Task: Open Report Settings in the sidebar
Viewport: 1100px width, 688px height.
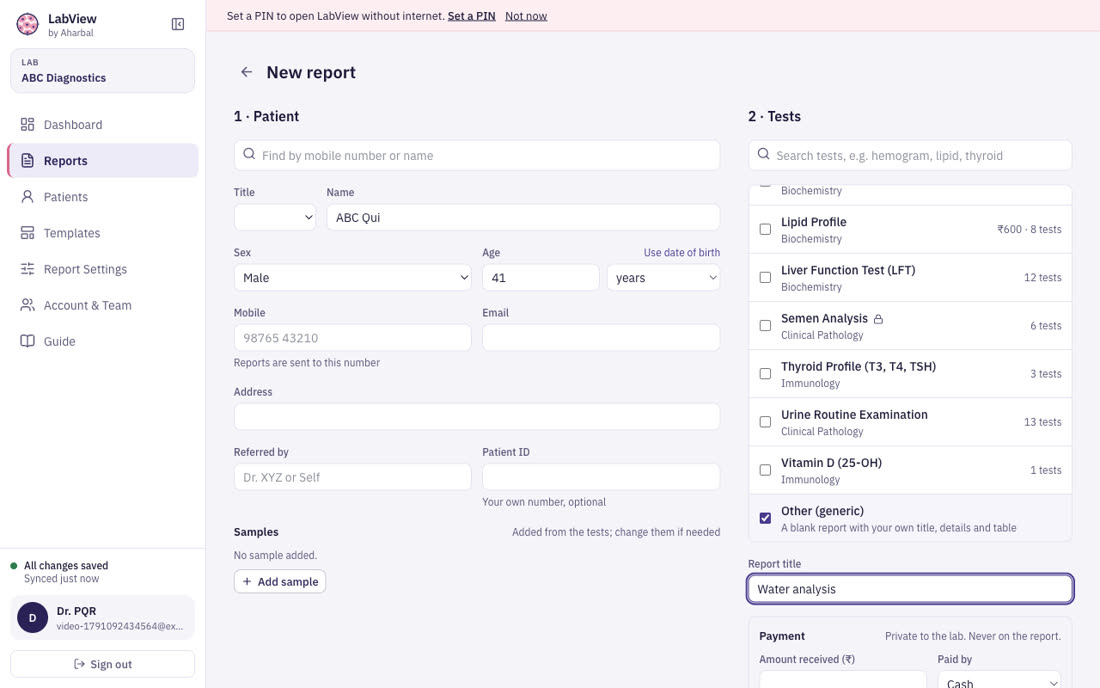Action: pyautogui.click(x=102, y=269)
